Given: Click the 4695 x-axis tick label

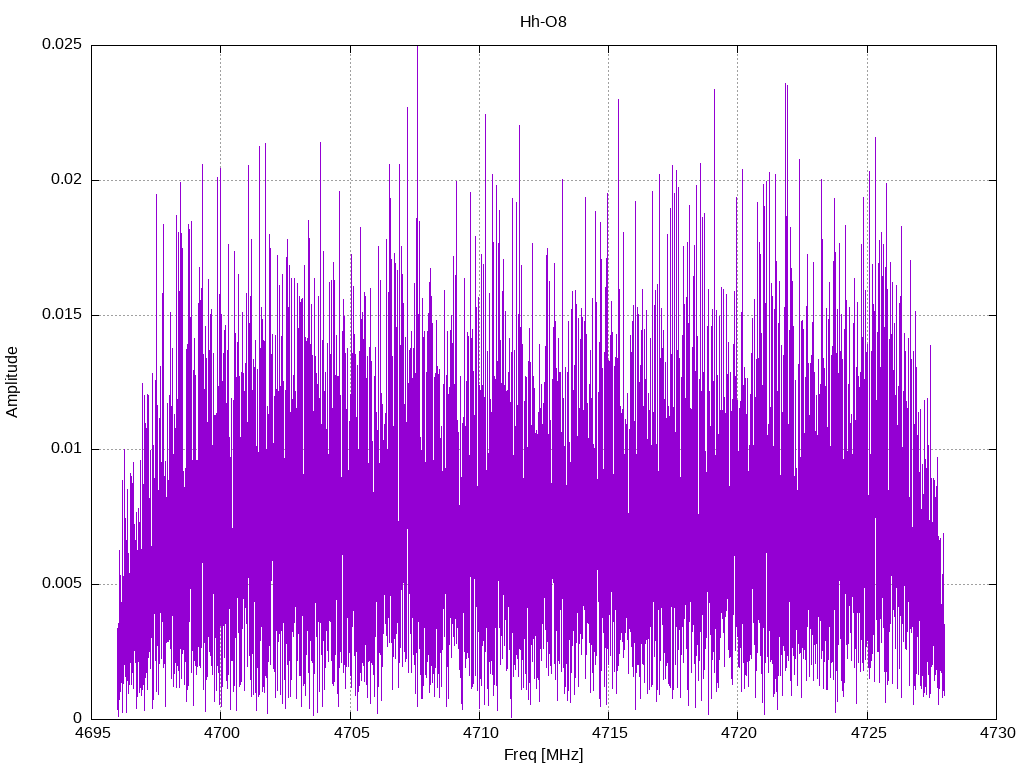Looking at the screenshot, I should tap(92, 733).
